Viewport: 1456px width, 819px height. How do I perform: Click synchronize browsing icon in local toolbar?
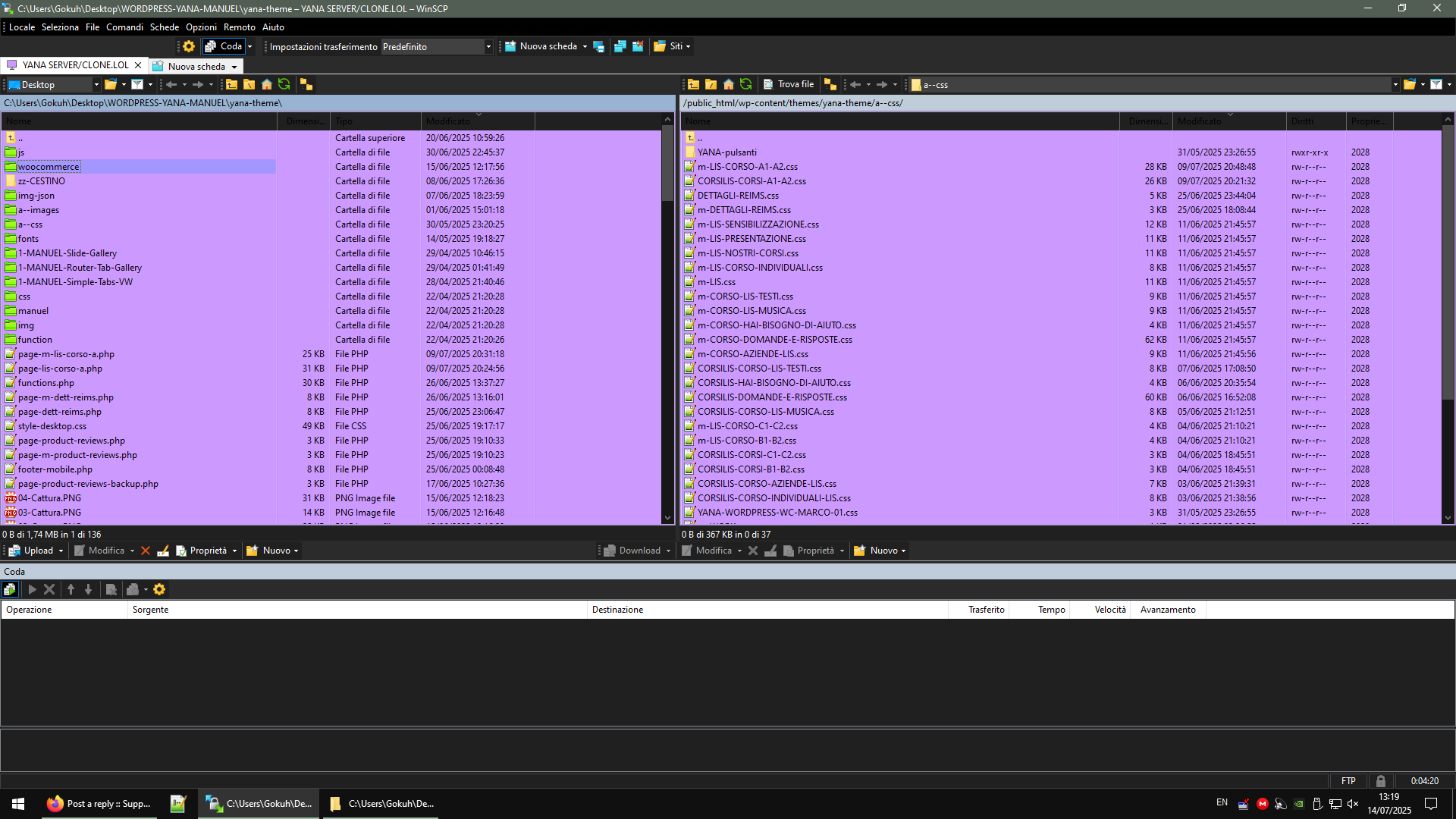coord(306,84)
